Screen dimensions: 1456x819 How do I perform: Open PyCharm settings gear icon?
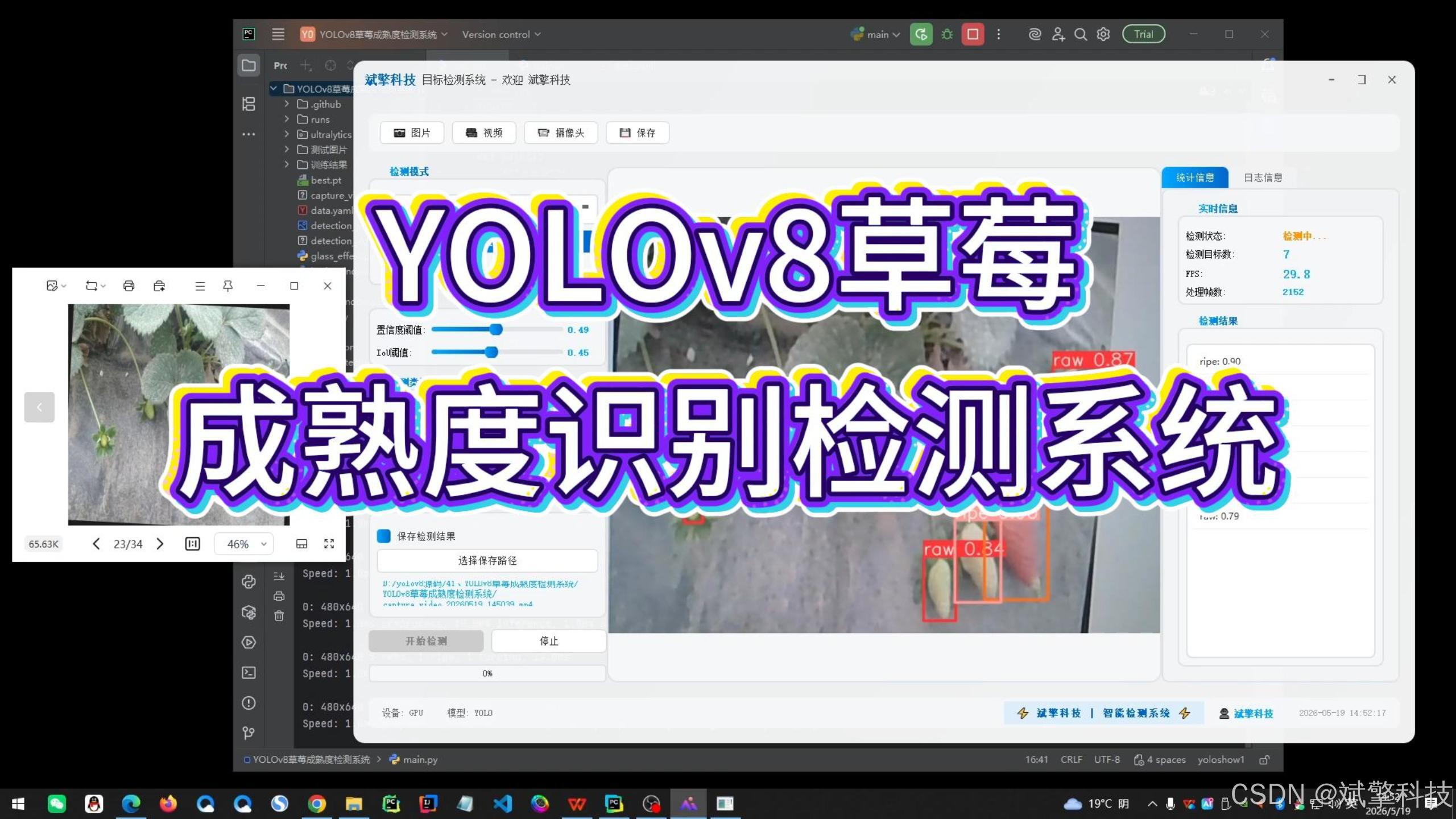click(1103, 34)
